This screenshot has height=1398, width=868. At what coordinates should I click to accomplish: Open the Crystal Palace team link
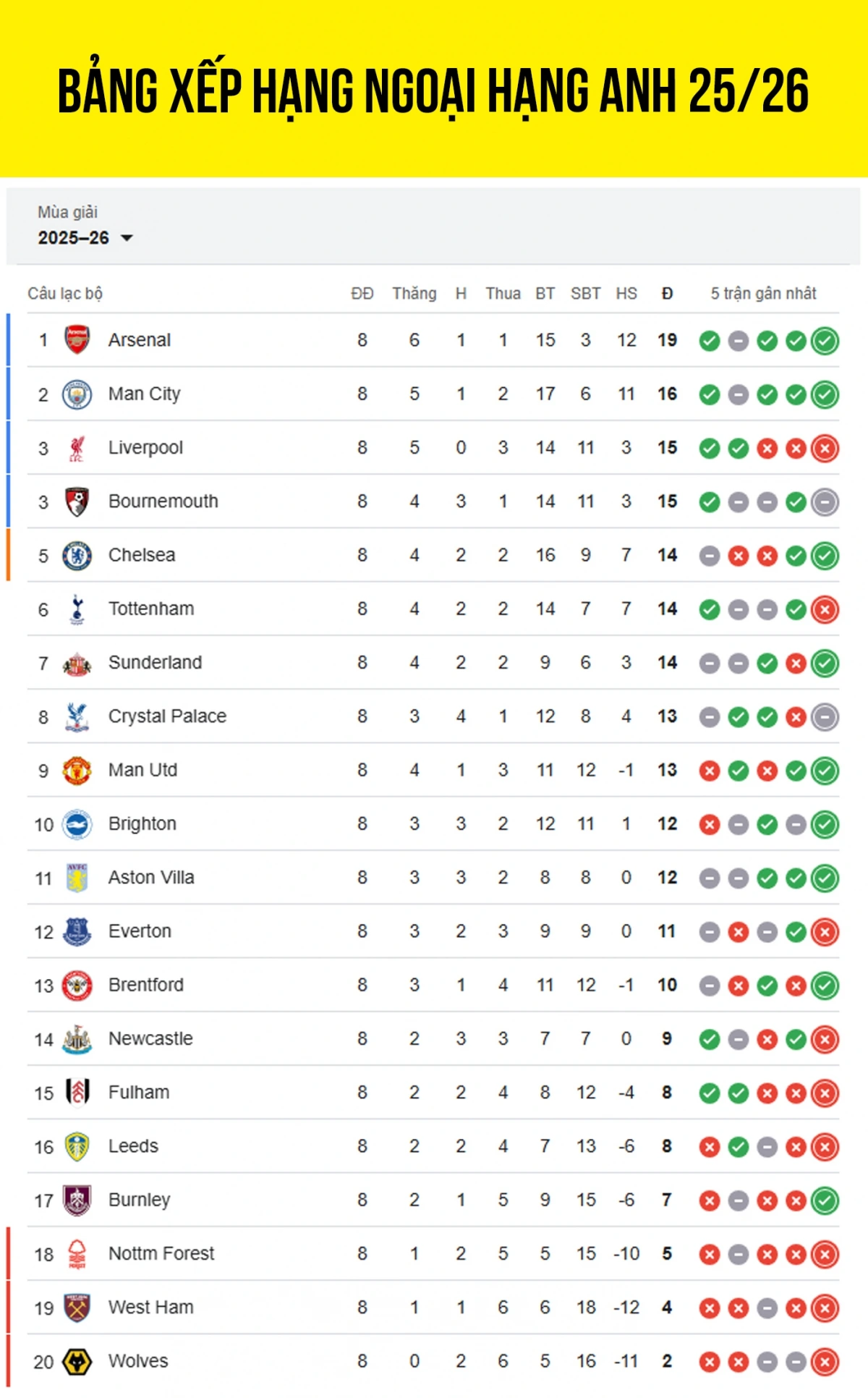click(x=167, y=716)
